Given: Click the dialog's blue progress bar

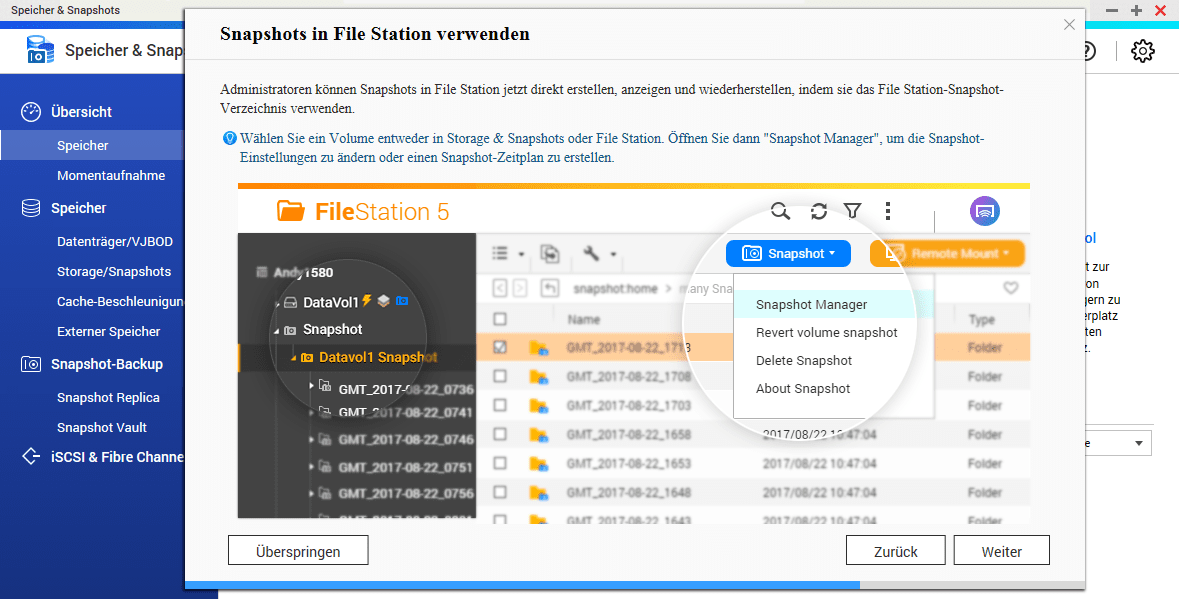Looking at the screenshot, I should [522, 585].
